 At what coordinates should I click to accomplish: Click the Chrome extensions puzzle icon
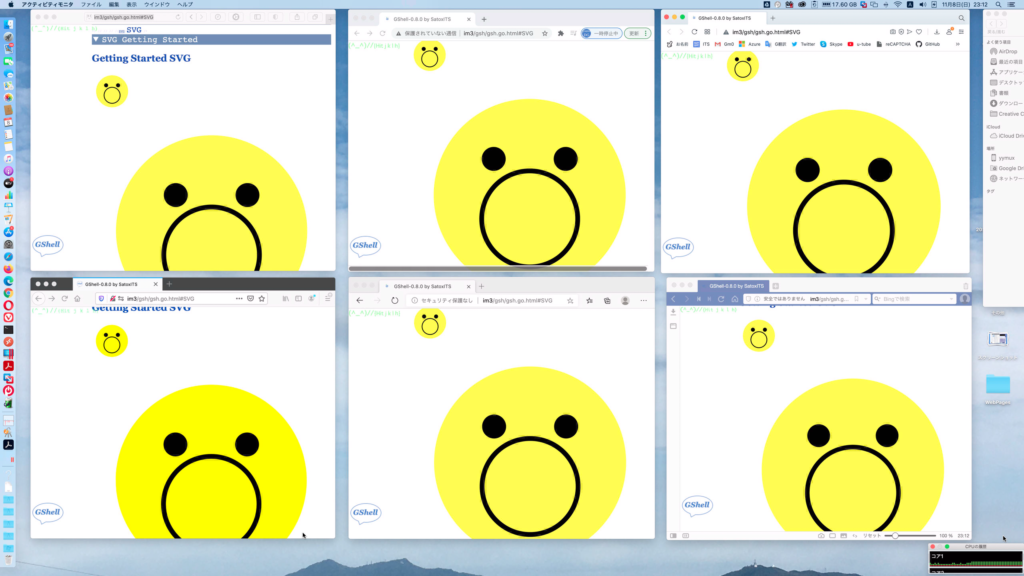(x=561, y=33)
